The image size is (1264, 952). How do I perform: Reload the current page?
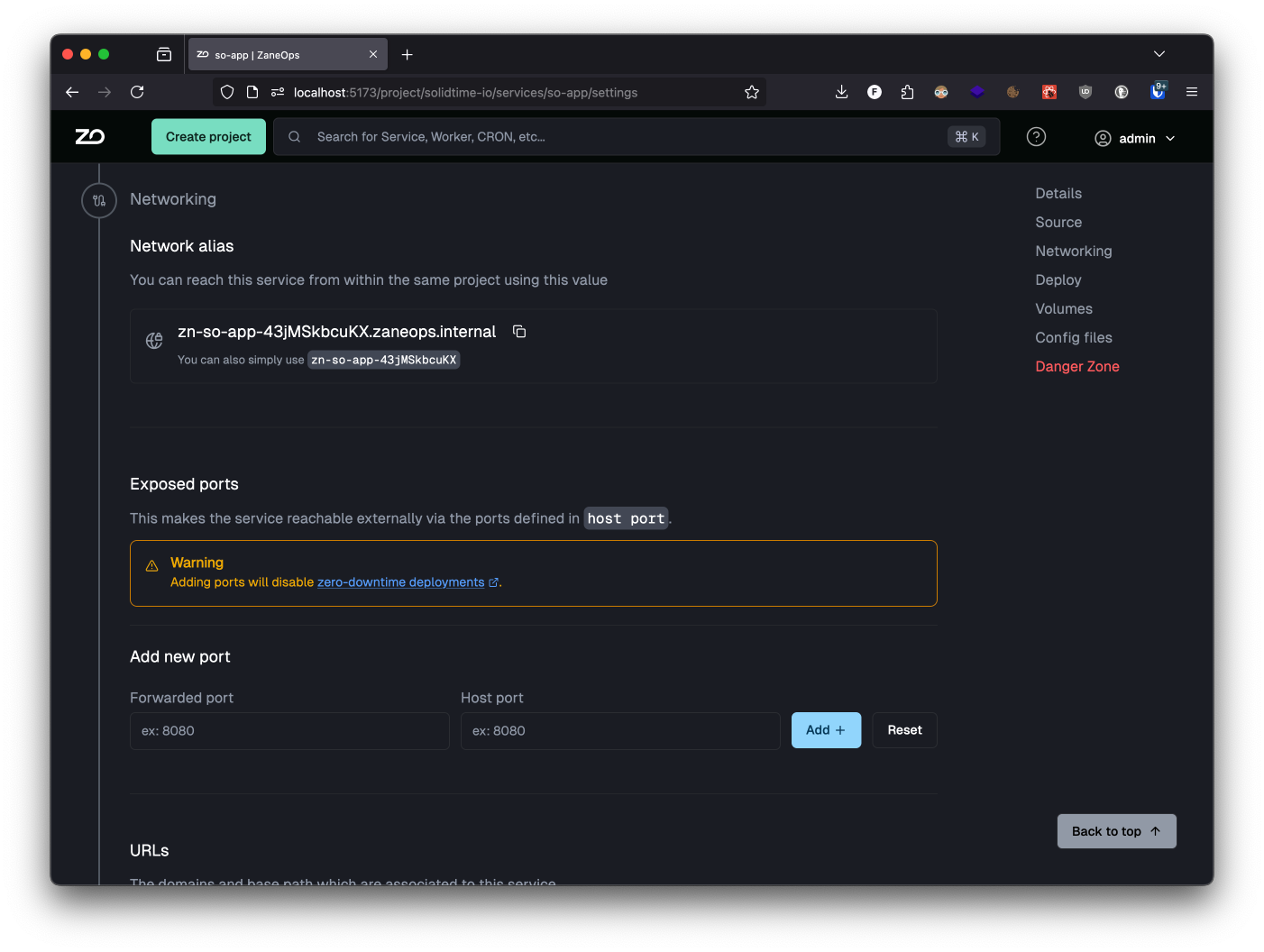pyautogui.click(x=137, y=92)
